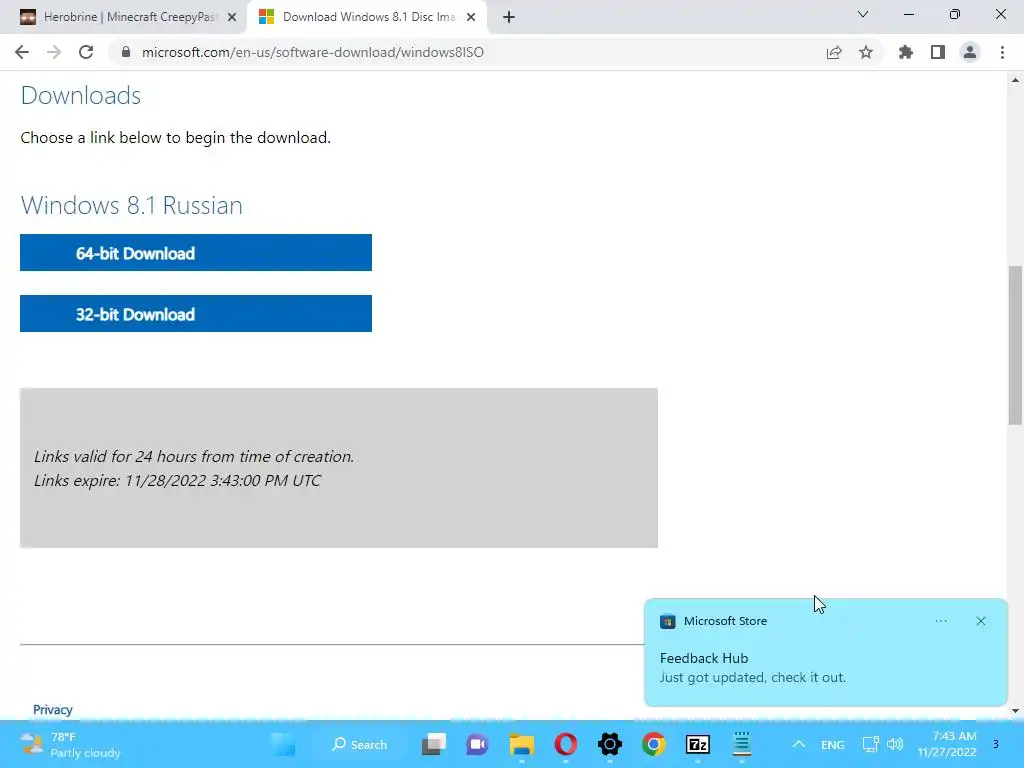Viewport: 1024px width, 768px height.
Task: Close the Herobrine tab
Action: tap(232, 17)
